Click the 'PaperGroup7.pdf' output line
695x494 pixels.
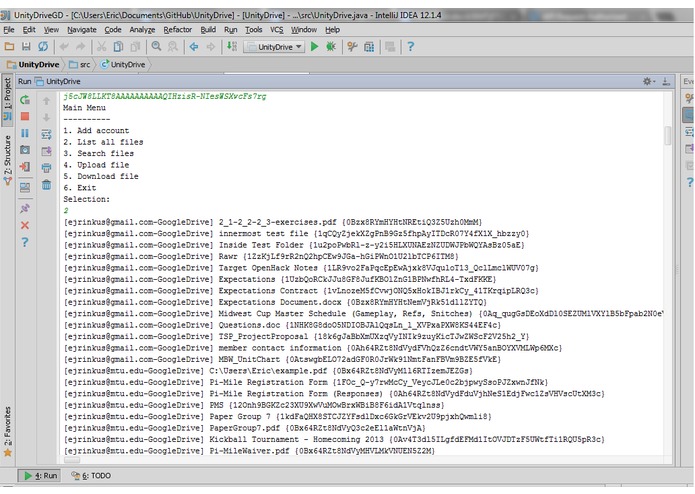(x=245, y=428)
